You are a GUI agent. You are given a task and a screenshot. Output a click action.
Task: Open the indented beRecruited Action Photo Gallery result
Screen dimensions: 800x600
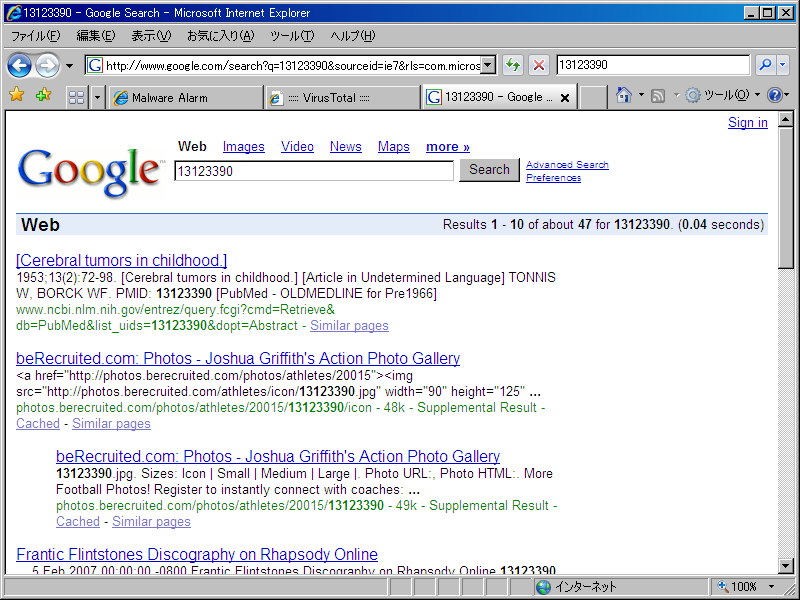point(278,456)
